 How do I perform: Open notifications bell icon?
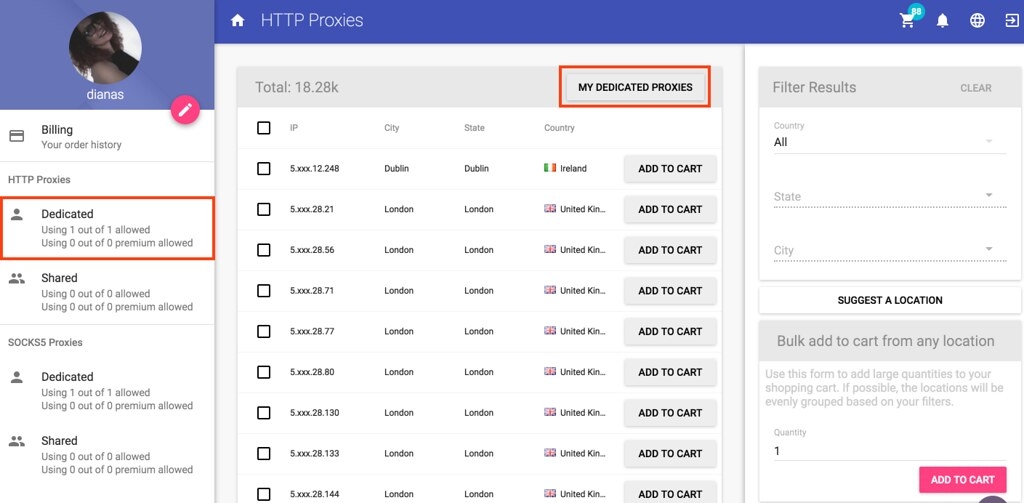click(942, 21)
